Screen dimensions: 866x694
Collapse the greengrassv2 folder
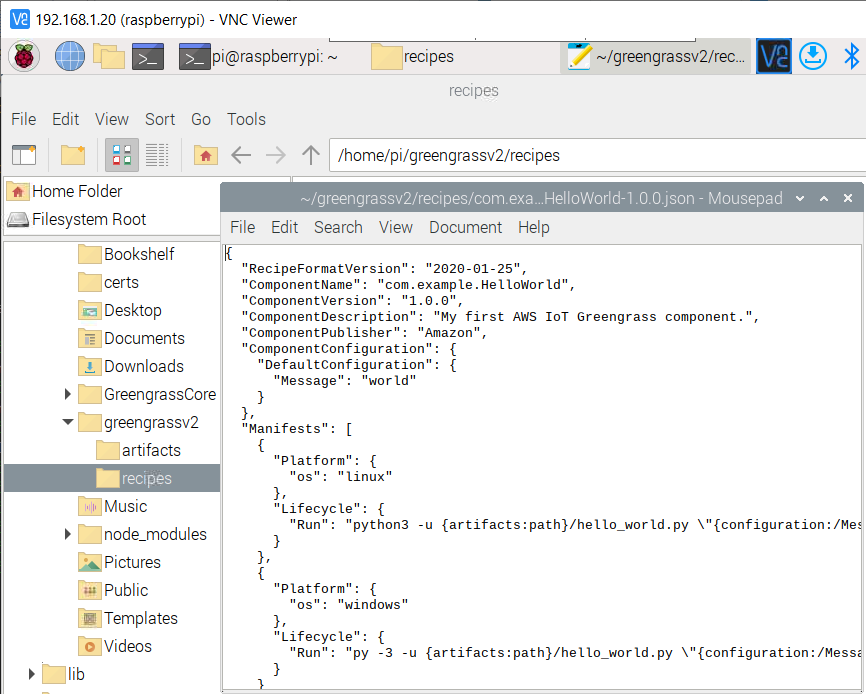click(x=67, y=422)
